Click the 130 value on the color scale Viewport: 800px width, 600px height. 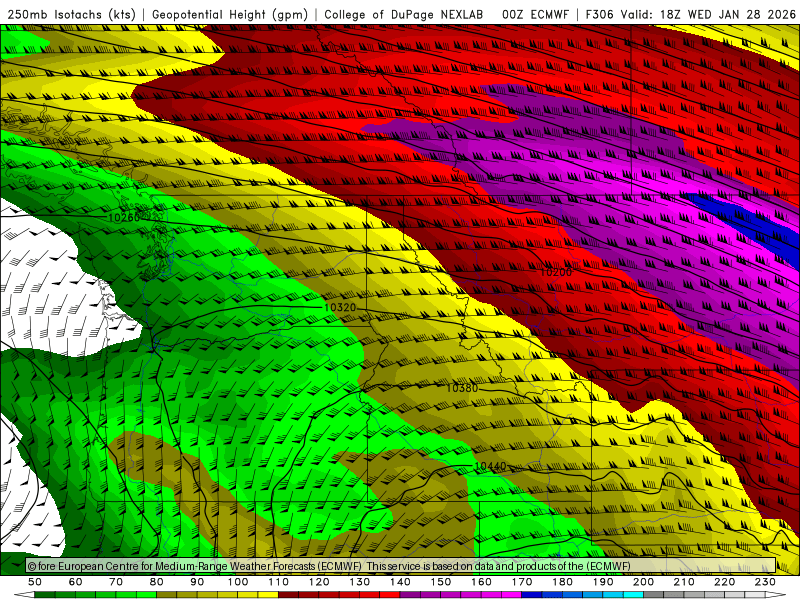point(359,582)
